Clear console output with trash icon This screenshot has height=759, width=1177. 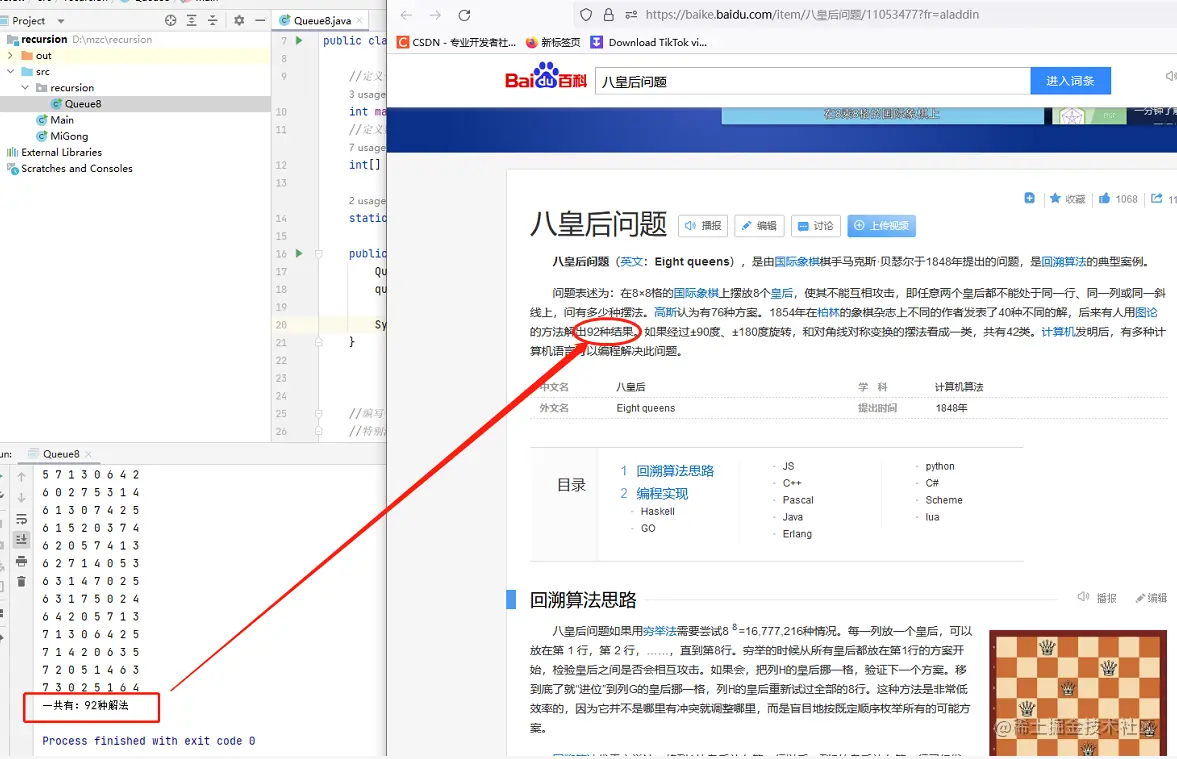tap(22, 582)
